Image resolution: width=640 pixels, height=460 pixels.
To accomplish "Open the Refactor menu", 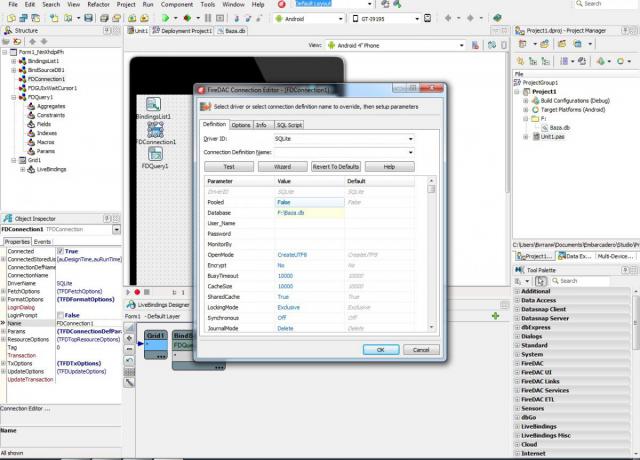I will (x=98, y=4).
